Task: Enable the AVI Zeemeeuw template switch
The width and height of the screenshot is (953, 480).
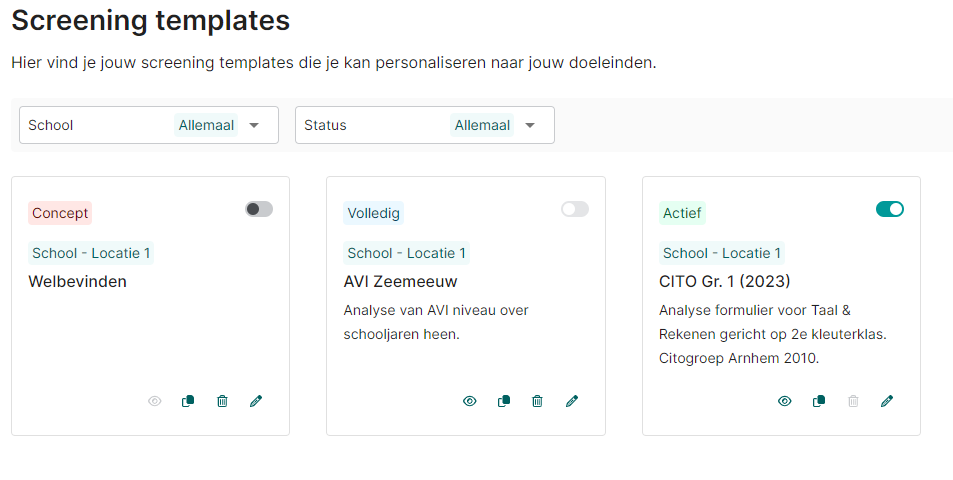Action: pos(575,209)
